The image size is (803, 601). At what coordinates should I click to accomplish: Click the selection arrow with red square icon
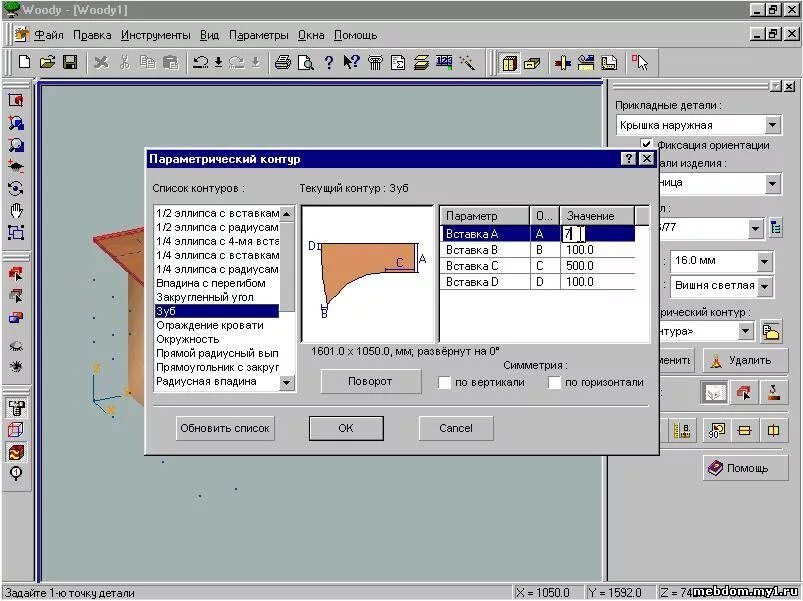(640, 63)
